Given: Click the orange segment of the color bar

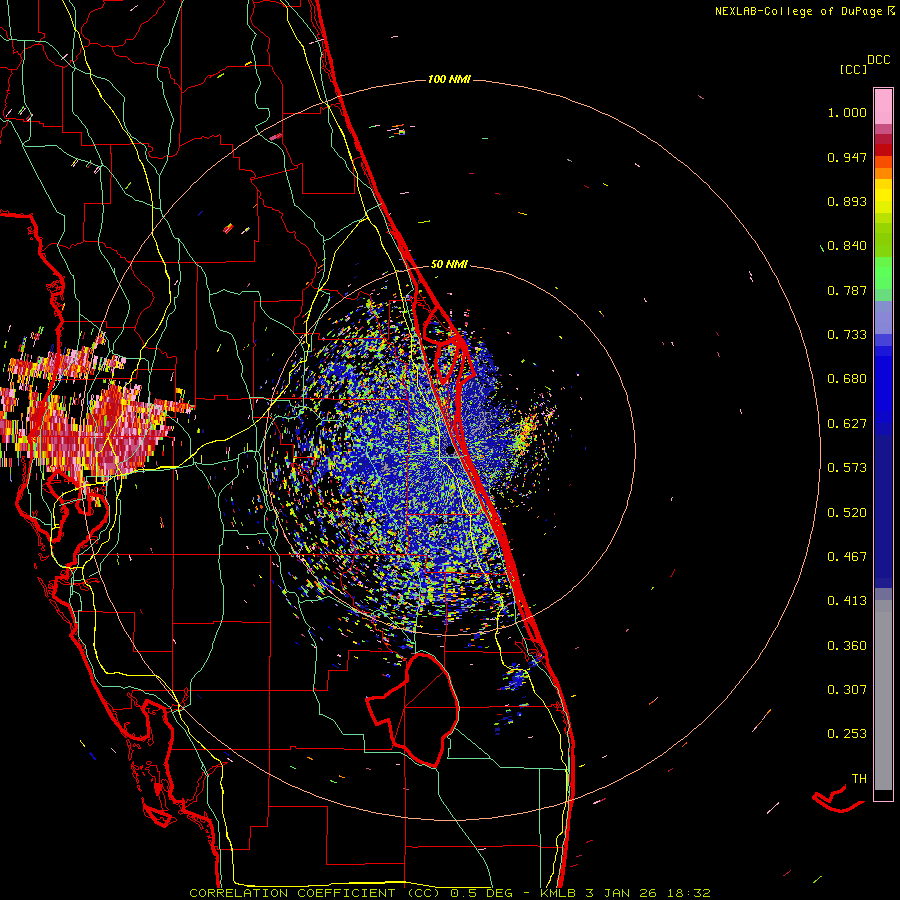Looking at the screenshot, I should coord(883,167).
